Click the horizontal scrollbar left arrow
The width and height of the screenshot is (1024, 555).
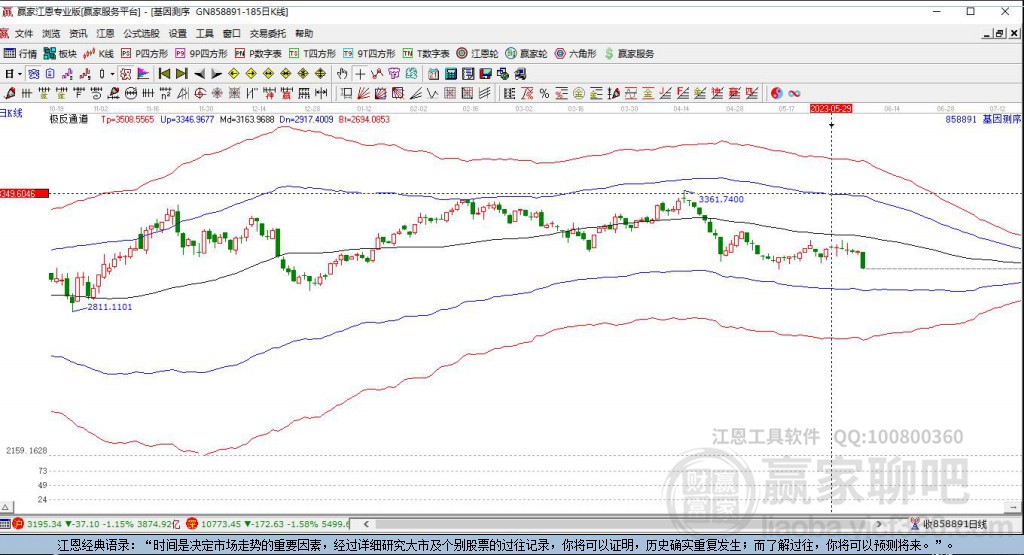click(x=366, y=524)
